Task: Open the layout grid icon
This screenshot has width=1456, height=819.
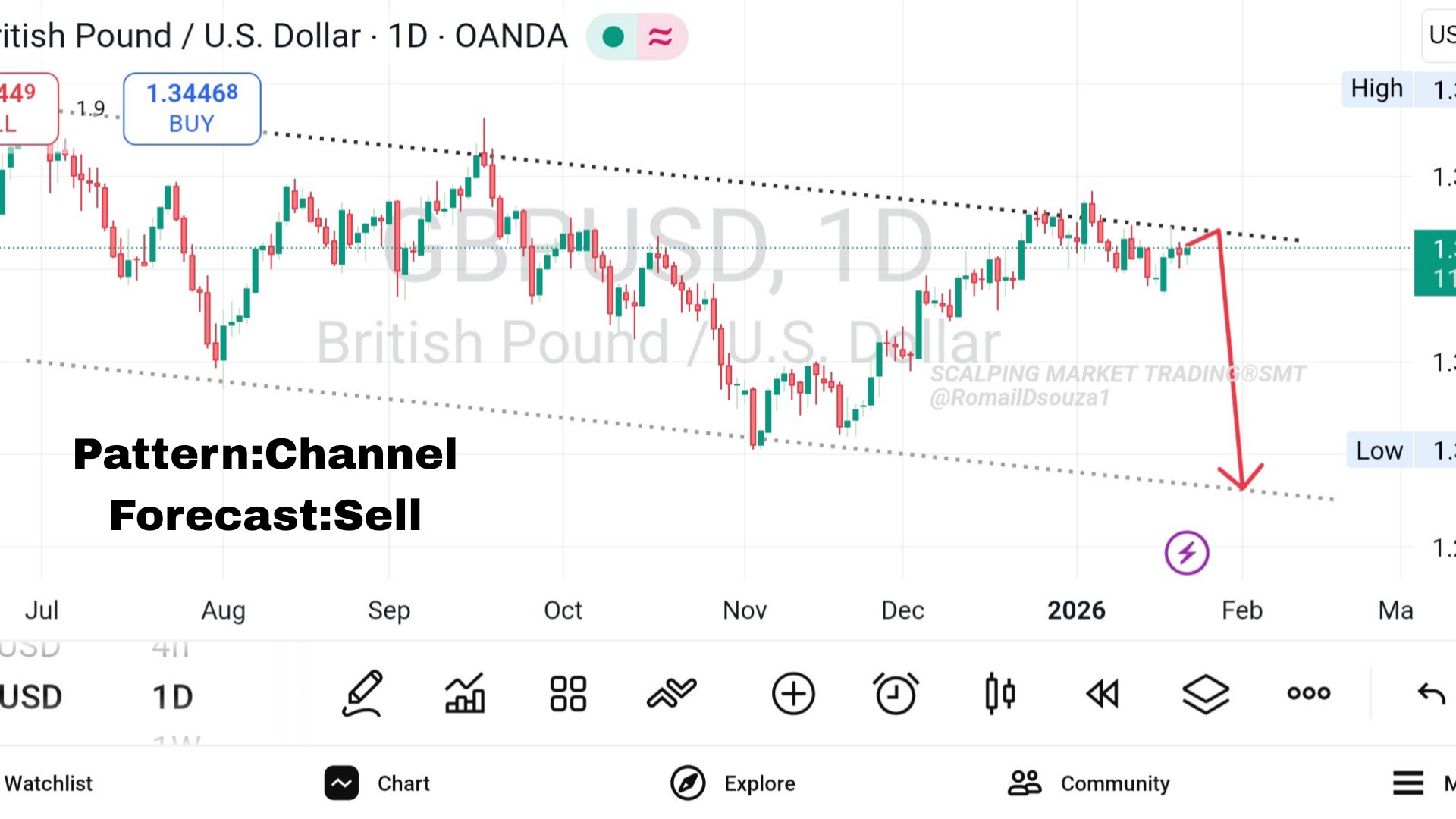Action: 568,693
